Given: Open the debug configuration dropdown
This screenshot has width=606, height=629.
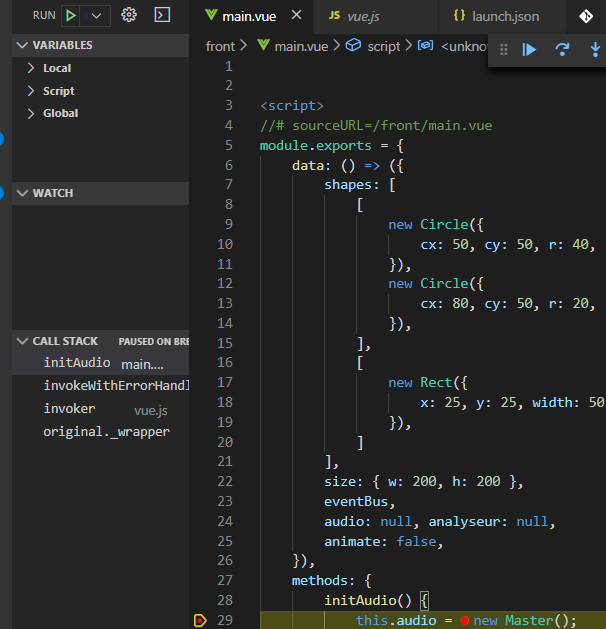Looking at the screenshot, I should click(96, 15).
